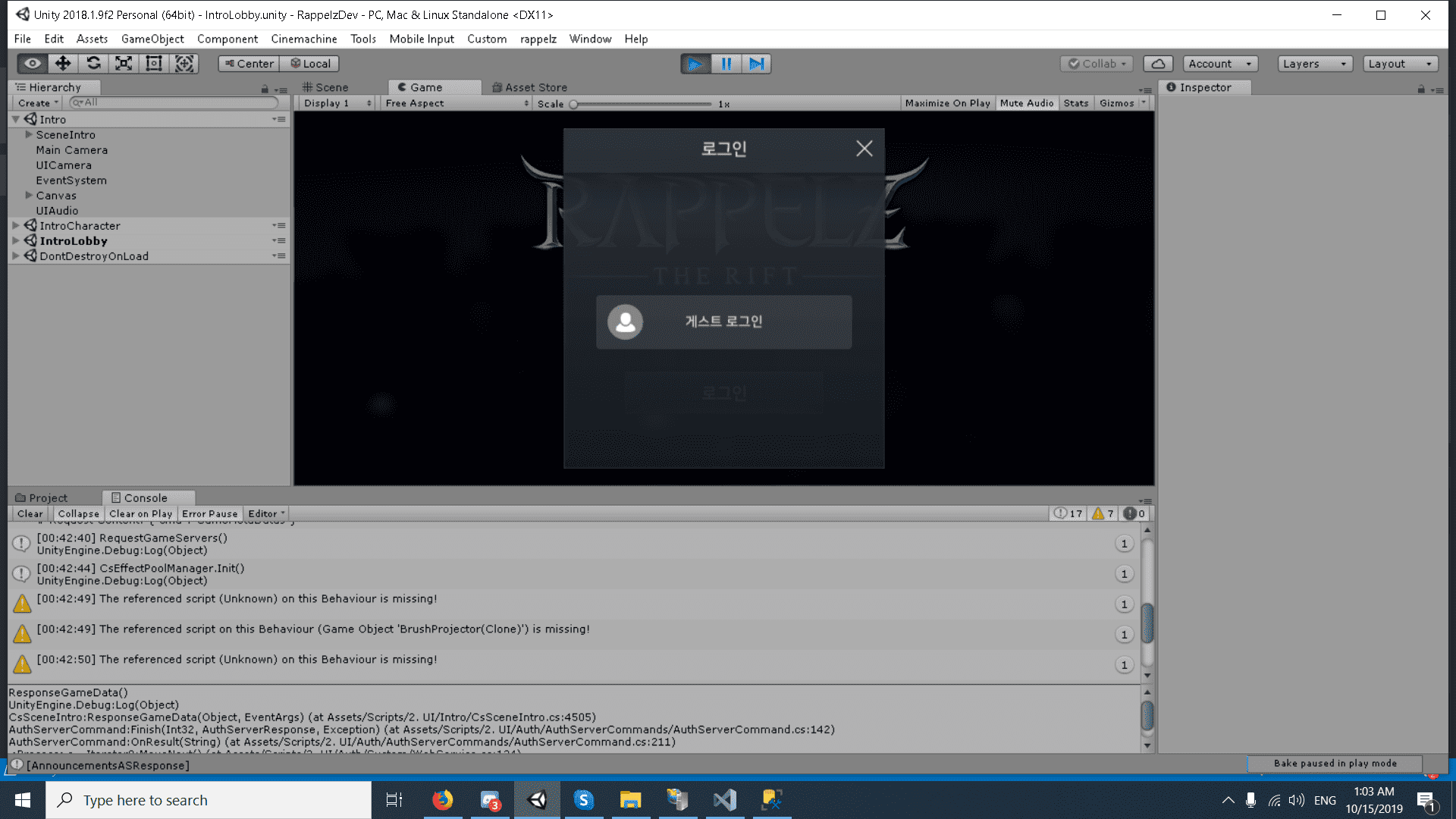Open the rappelz menu

pos(538,39)
